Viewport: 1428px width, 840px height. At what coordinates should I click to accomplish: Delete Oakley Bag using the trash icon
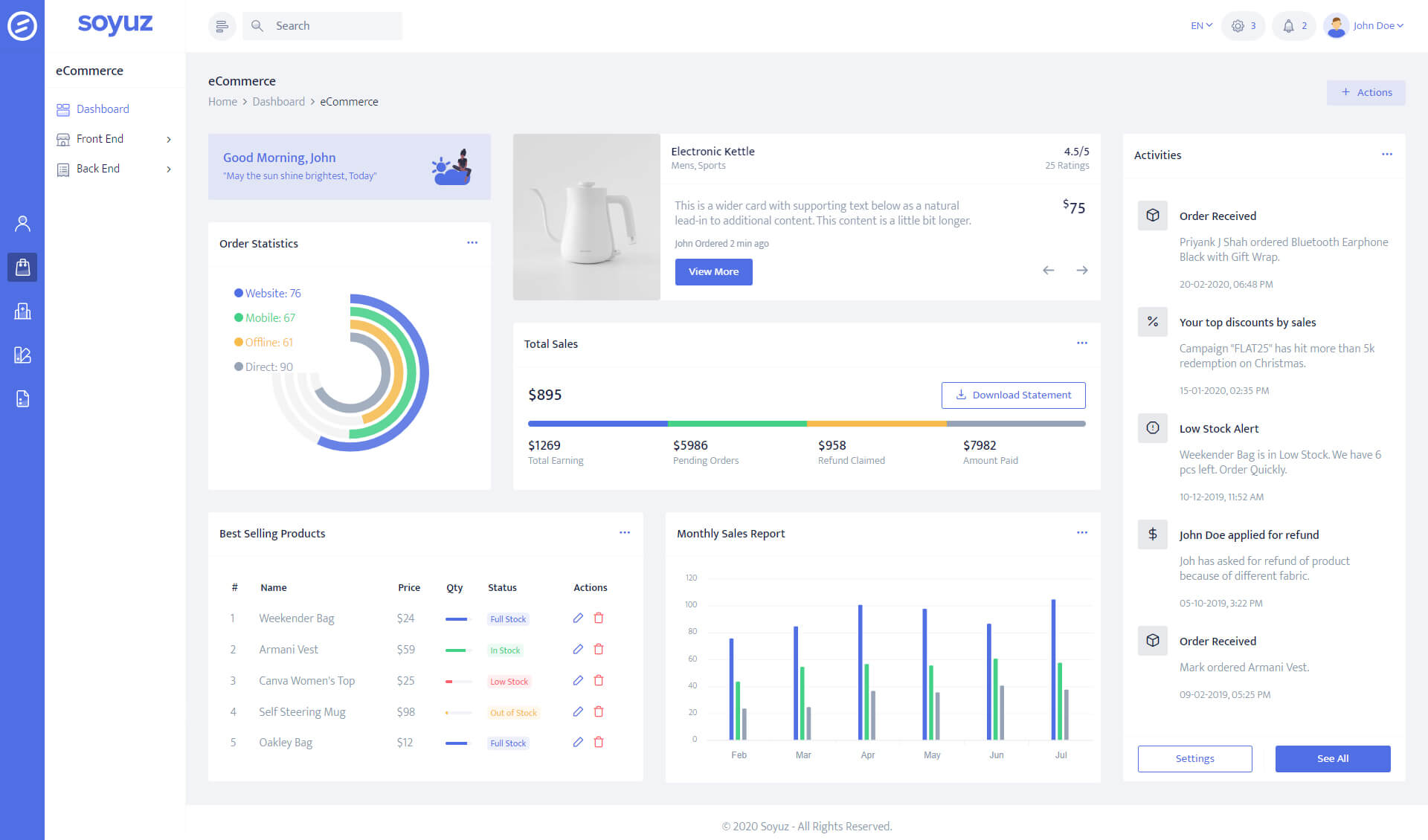[599, 742]
